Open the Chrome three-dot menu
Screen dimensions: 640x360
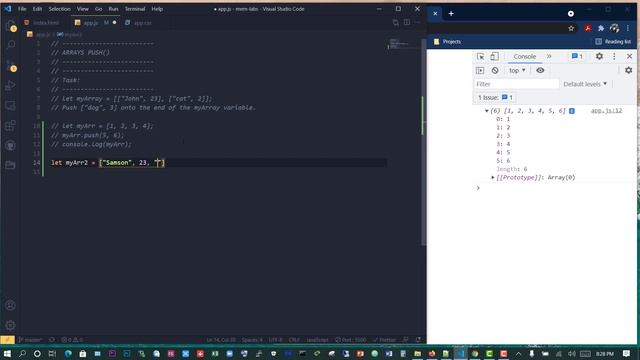click(x=628, y=28)
